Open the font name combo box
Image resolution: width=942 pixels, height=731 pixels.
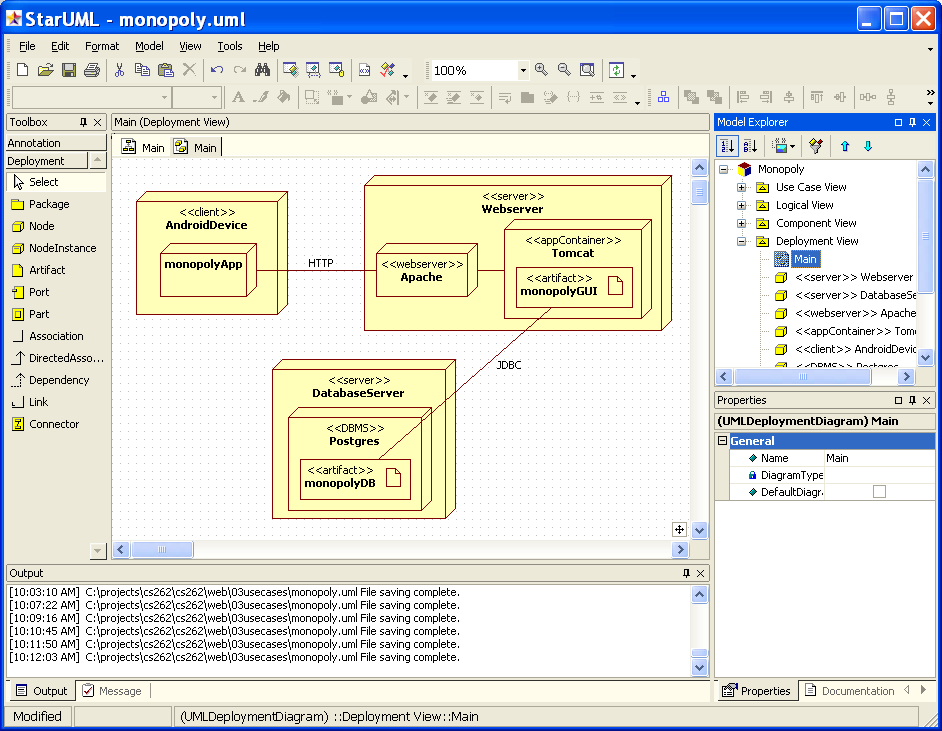tap(91, 97)
